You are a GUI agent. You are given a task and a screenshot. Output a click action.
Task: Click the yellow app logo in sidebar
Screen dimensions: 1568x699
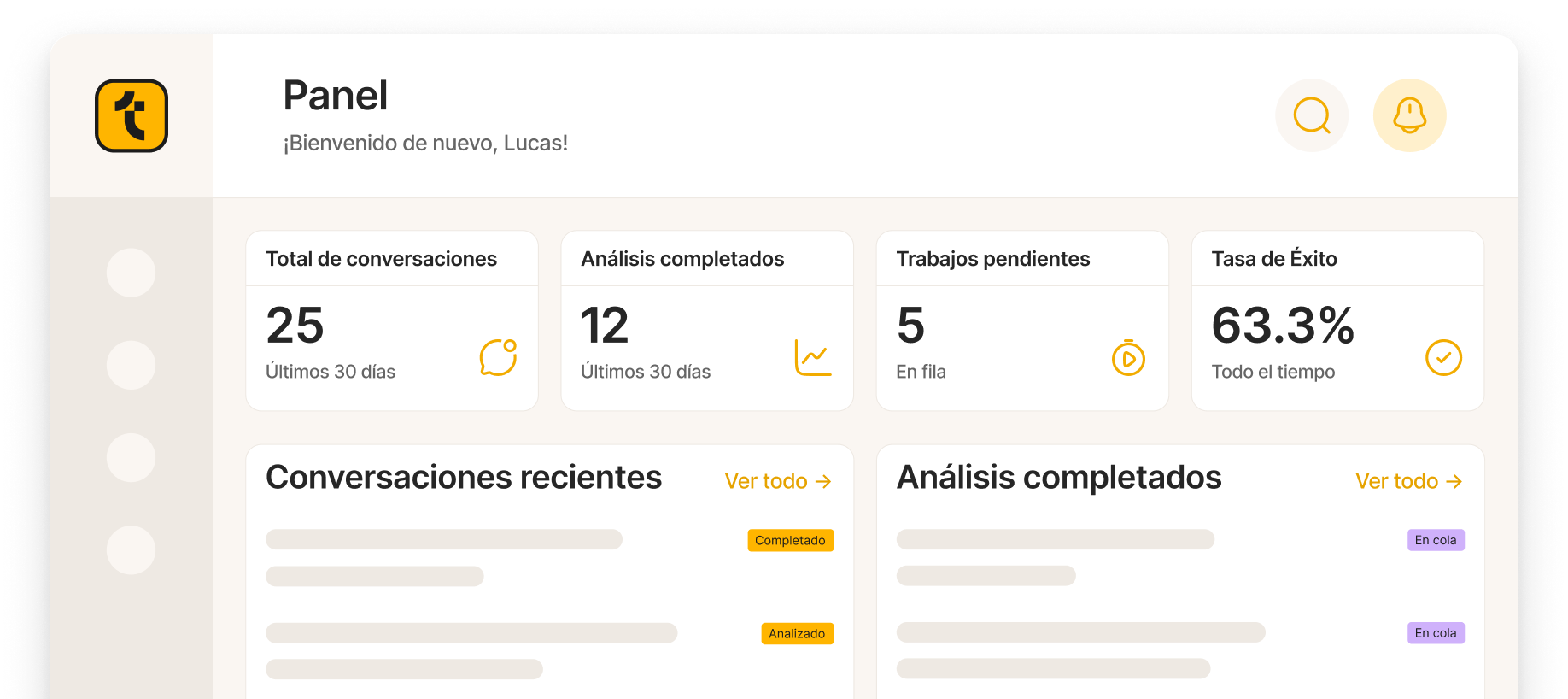point(132,115)
